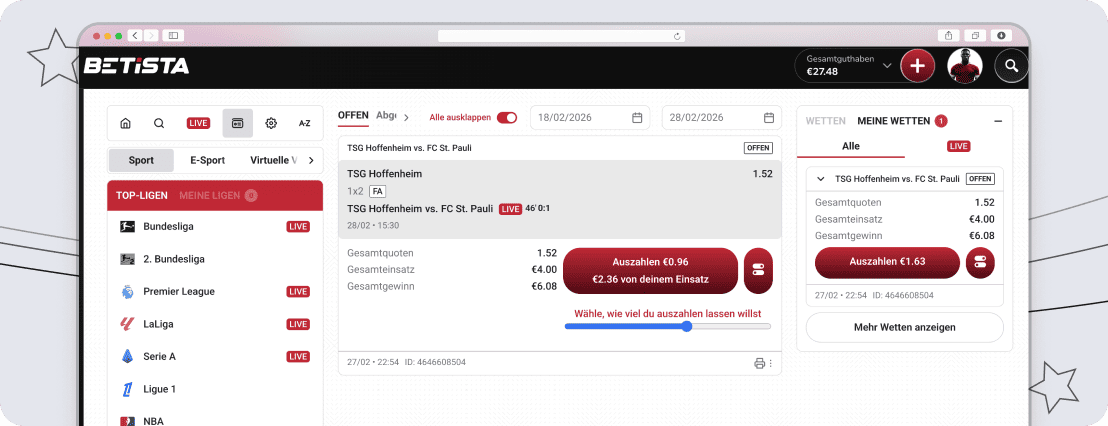Switch to the Sport tab
This screenshot has height=426, width=1108.
(141, 160)
